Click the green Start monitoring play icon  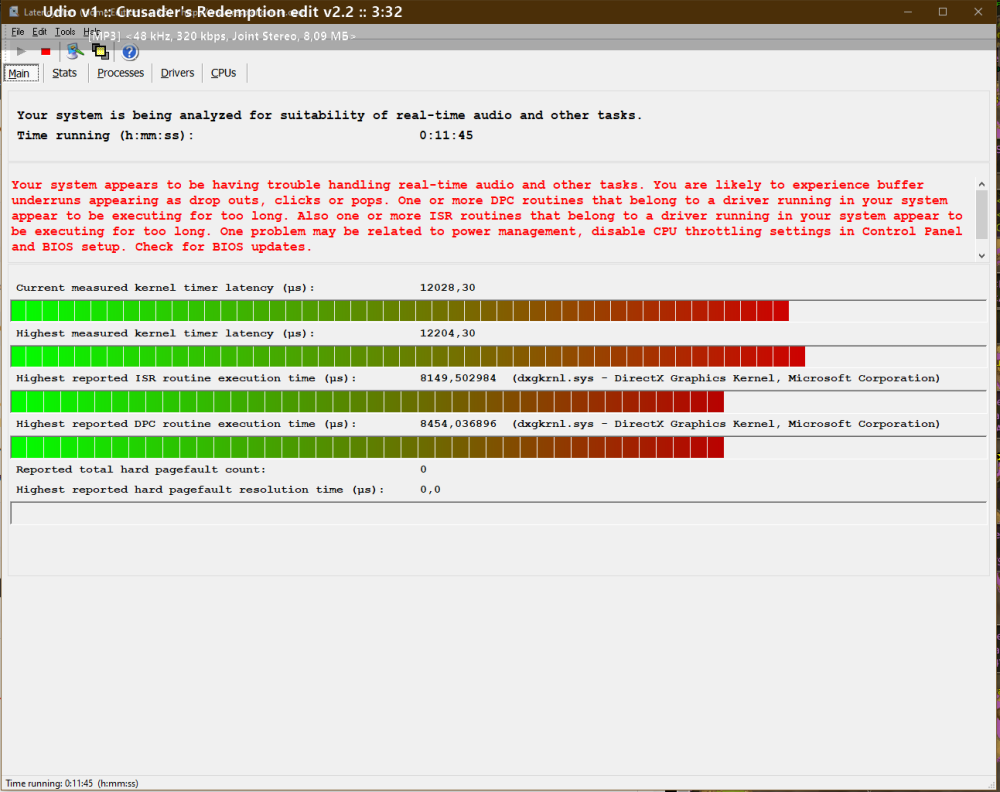click(x=21, y=51)
